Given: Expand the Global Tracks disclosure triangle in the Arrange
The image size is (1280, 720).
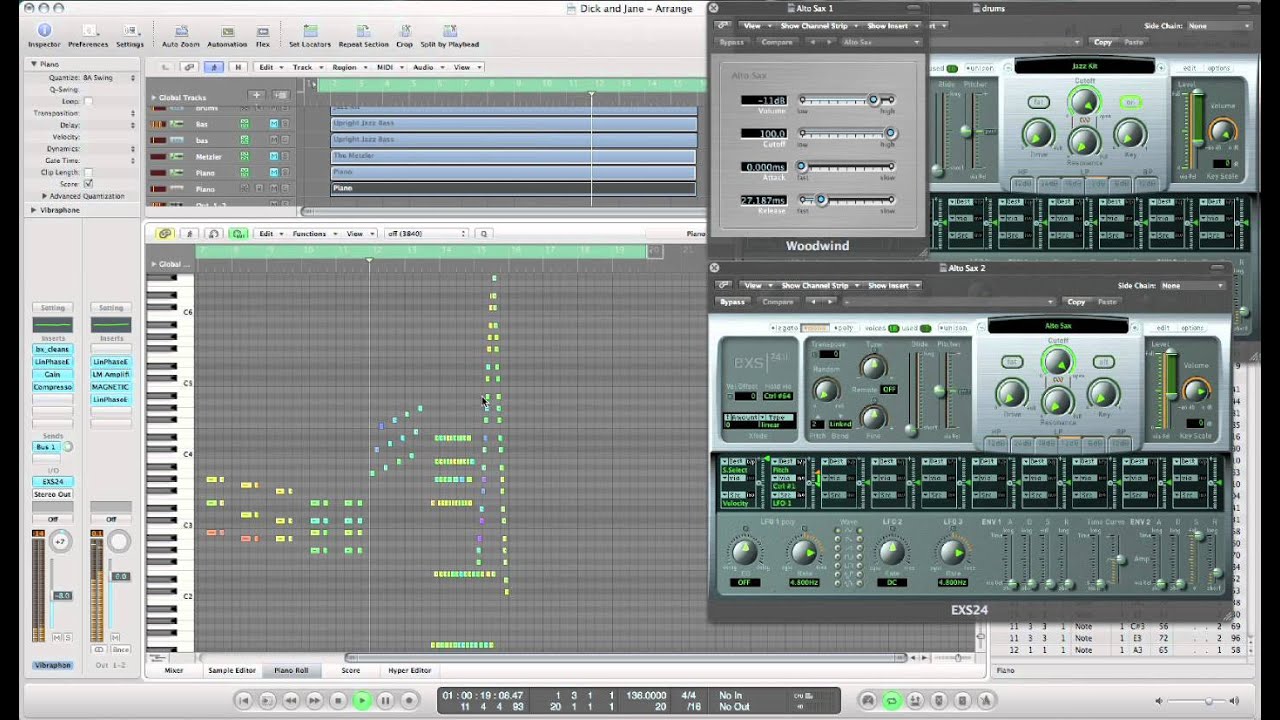Looking at the screenshot, I should [153, 98].
